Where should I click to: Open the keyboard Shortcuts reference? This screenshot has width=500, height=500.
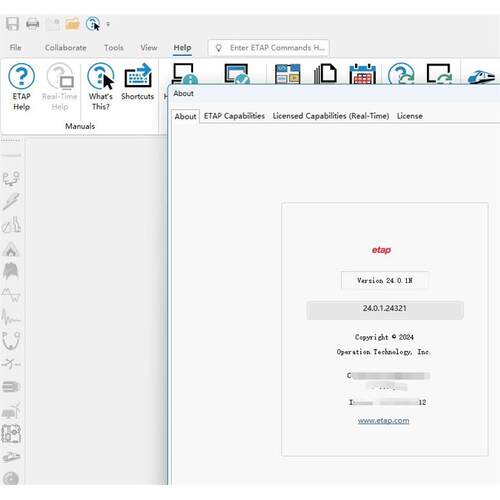138,82
